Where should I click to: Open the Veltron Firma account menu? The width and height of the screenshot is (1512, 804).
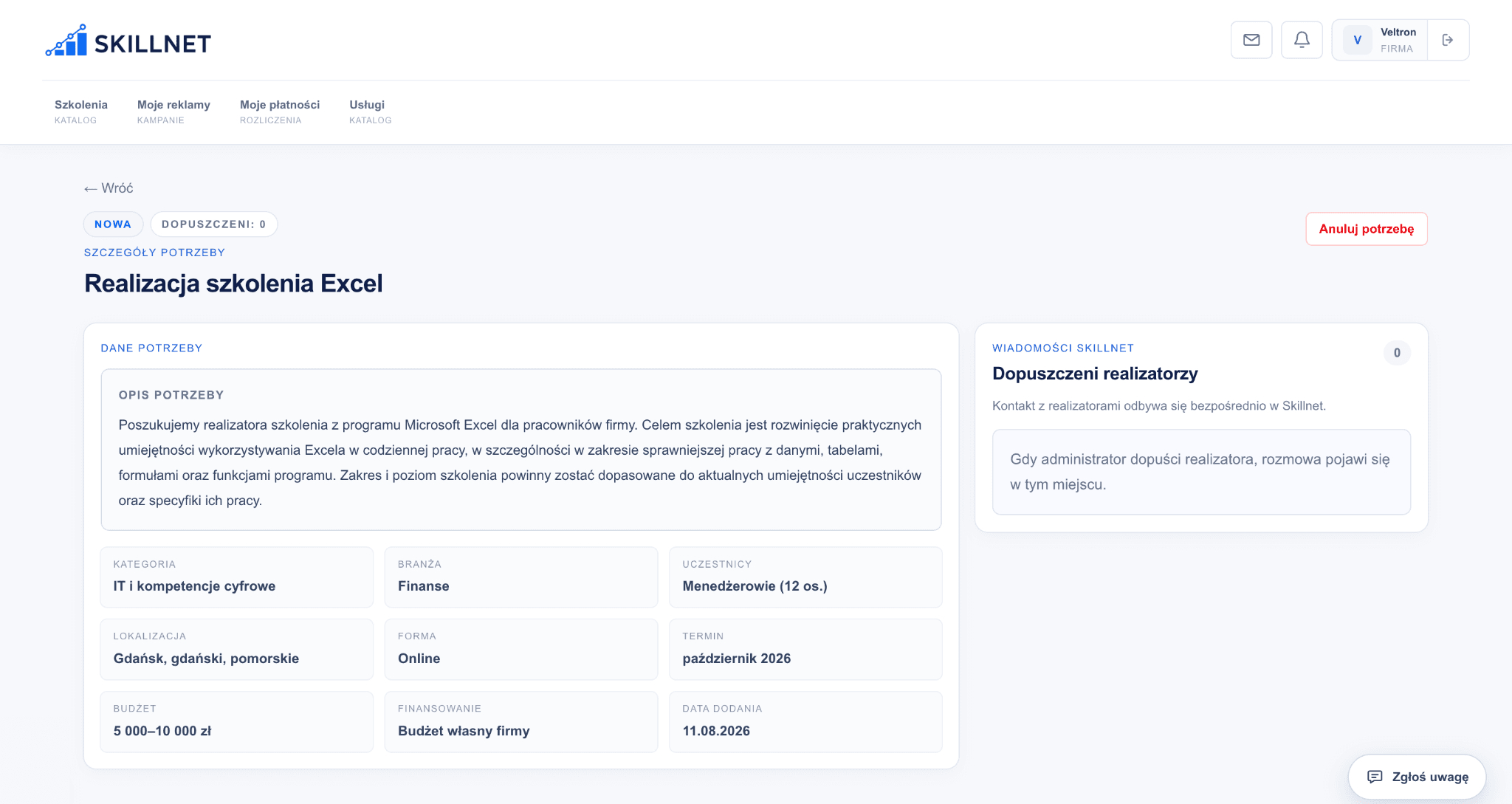tap(1380, 40)
